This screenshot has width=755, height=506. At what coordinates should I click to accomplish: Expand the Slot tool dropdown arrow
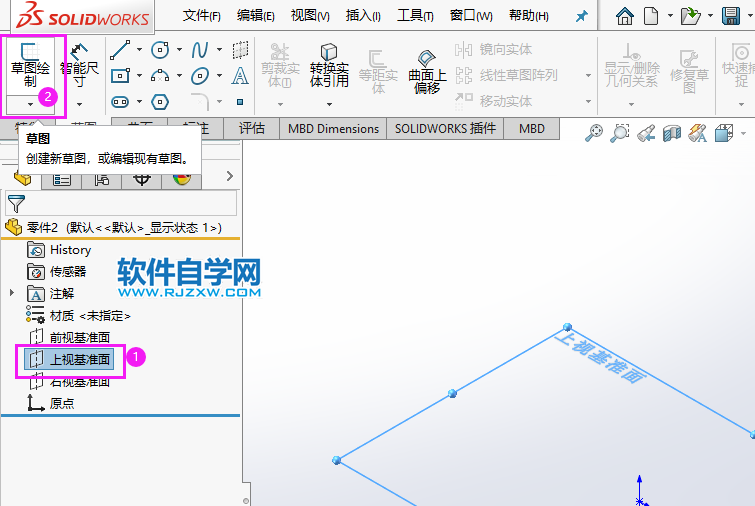[x=140, y=102]
